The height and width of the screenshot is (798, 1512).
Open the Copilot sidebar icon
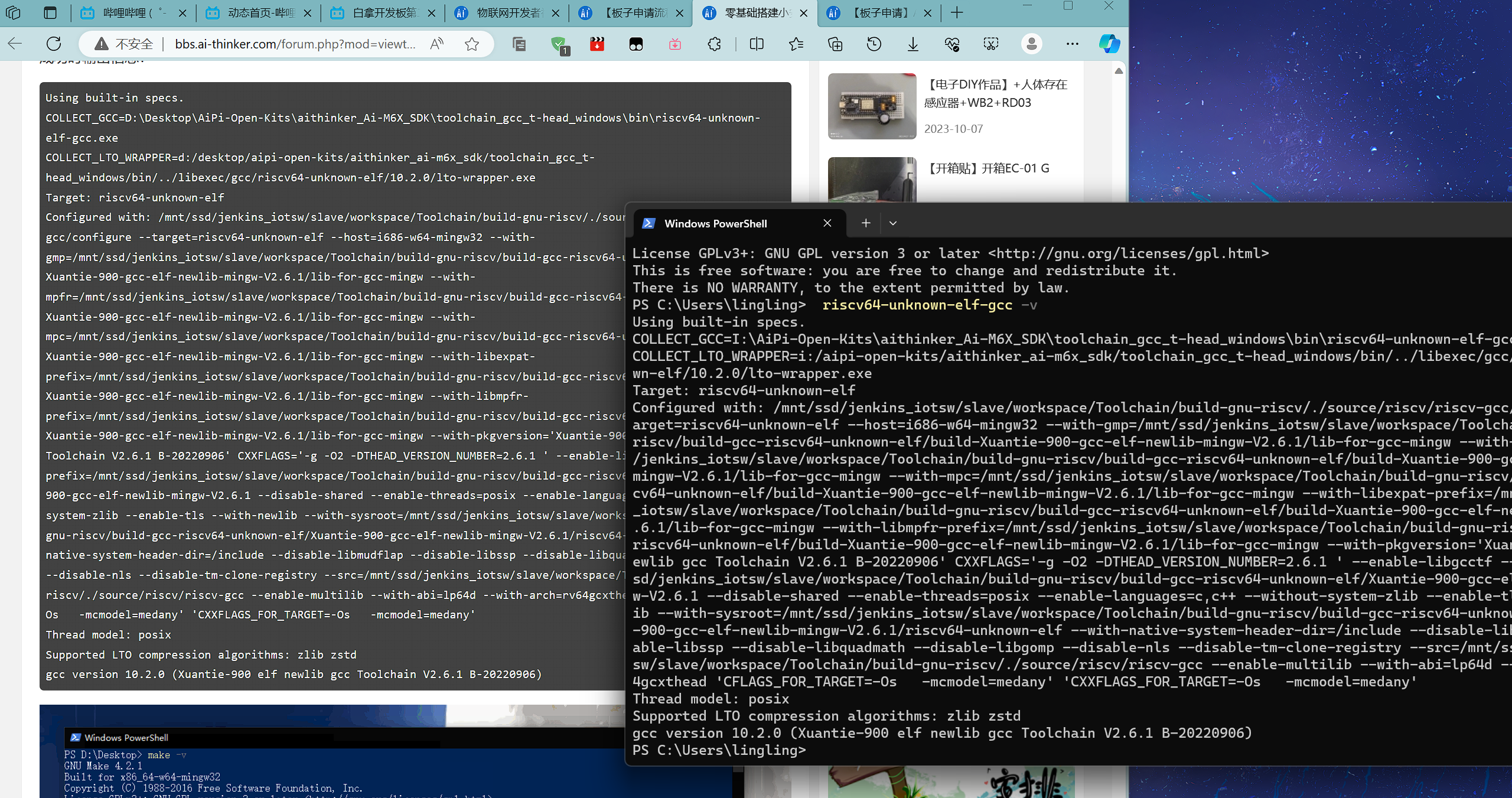[x=1109, y=44]
